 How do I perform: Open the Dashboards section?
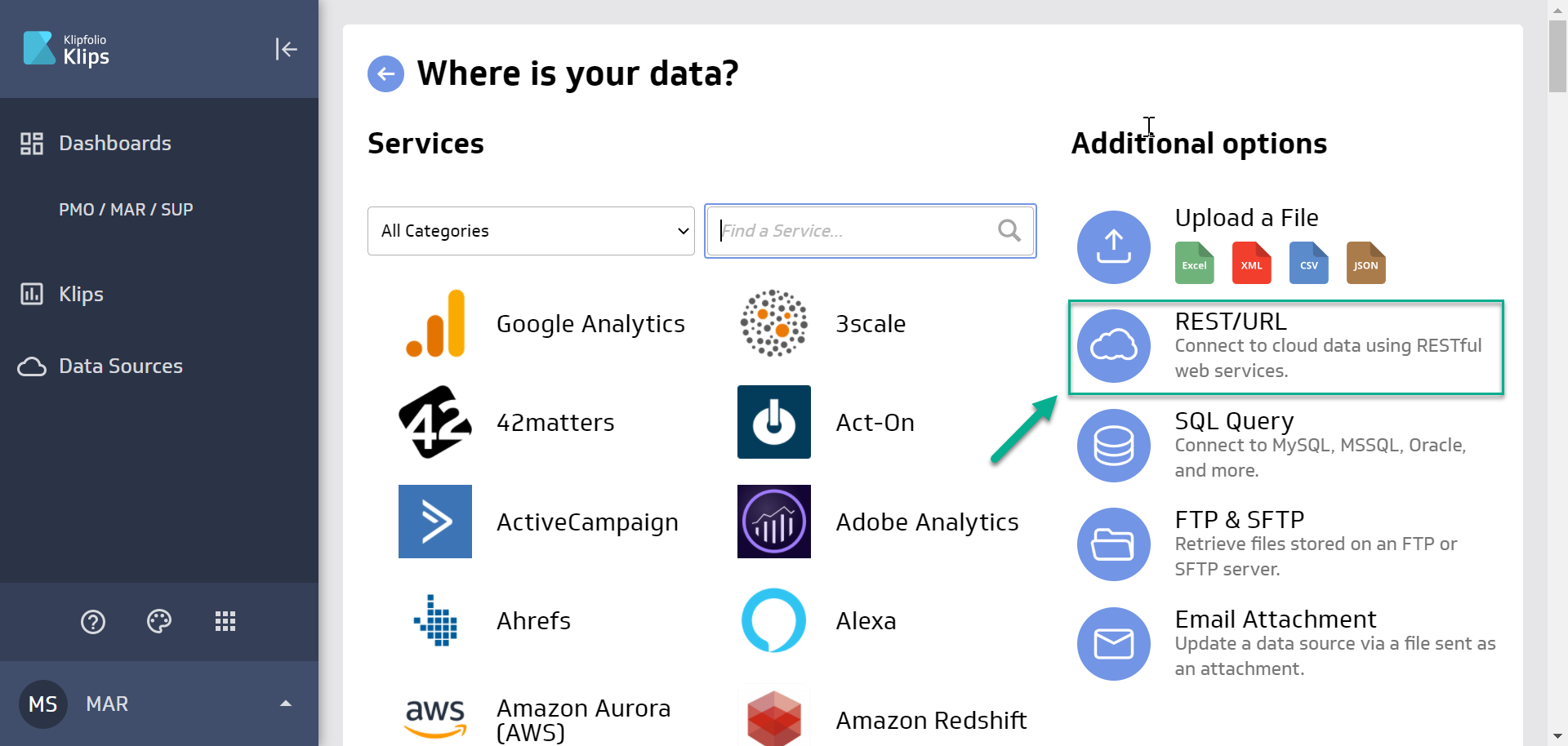[114, 143]
